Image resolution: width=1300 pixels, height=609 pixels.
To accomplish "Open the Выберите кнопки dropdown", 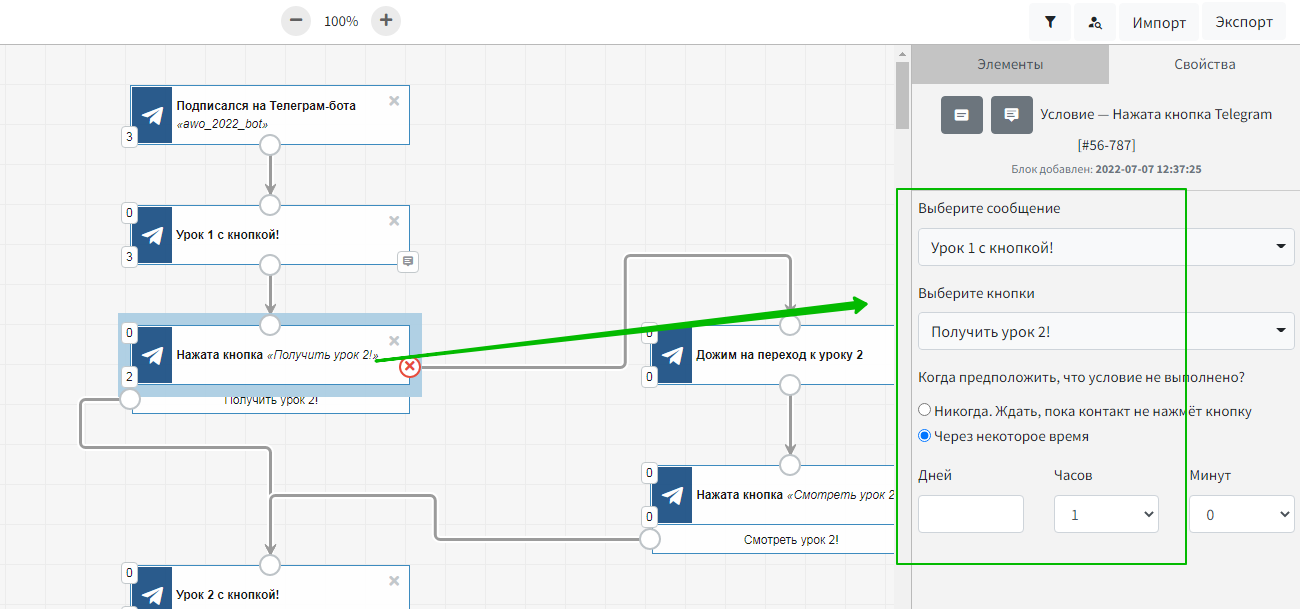I will click(1106, 331).
